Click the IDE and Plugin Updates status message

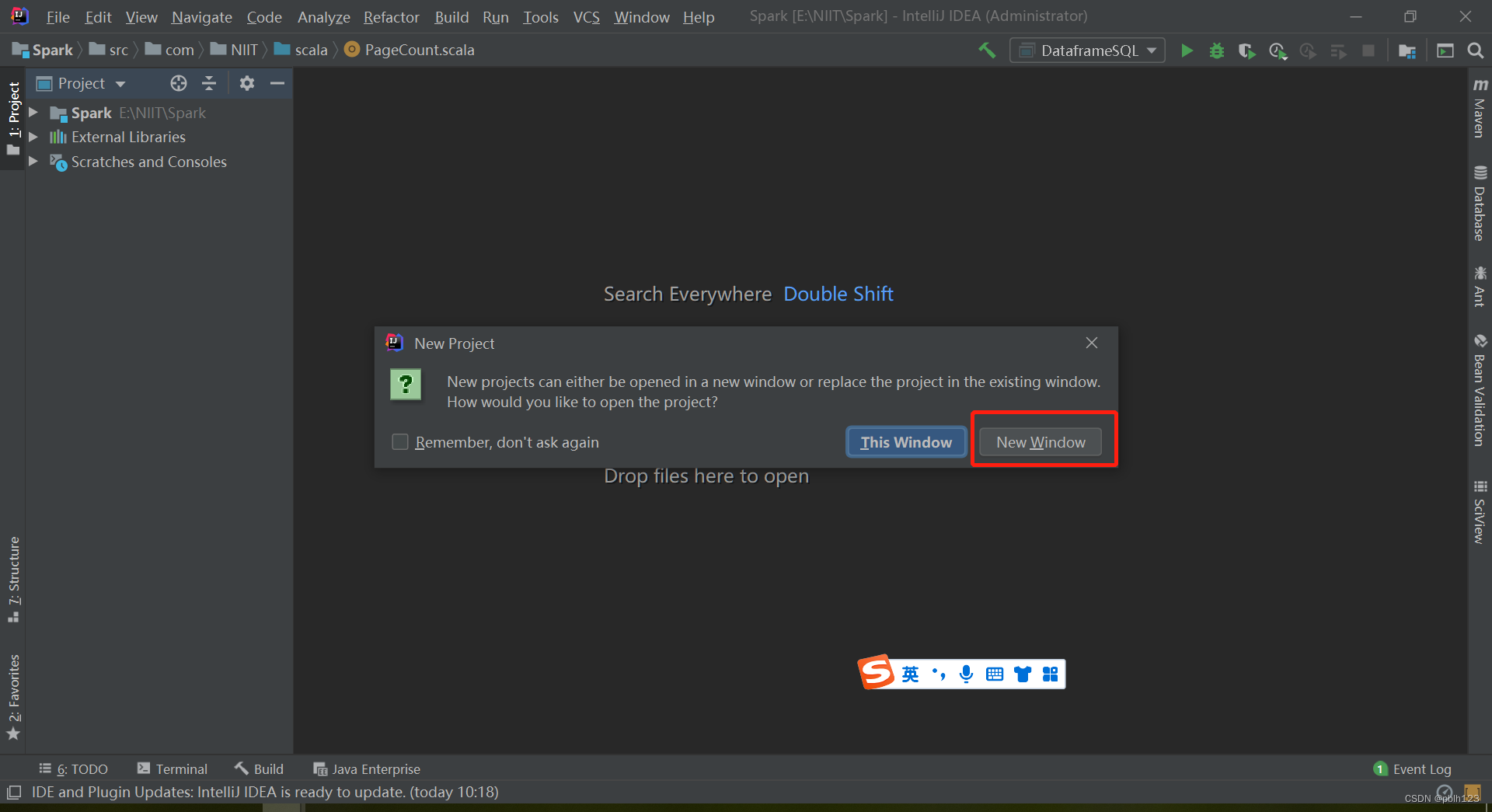pyautogui.click(x=265, y=793)
